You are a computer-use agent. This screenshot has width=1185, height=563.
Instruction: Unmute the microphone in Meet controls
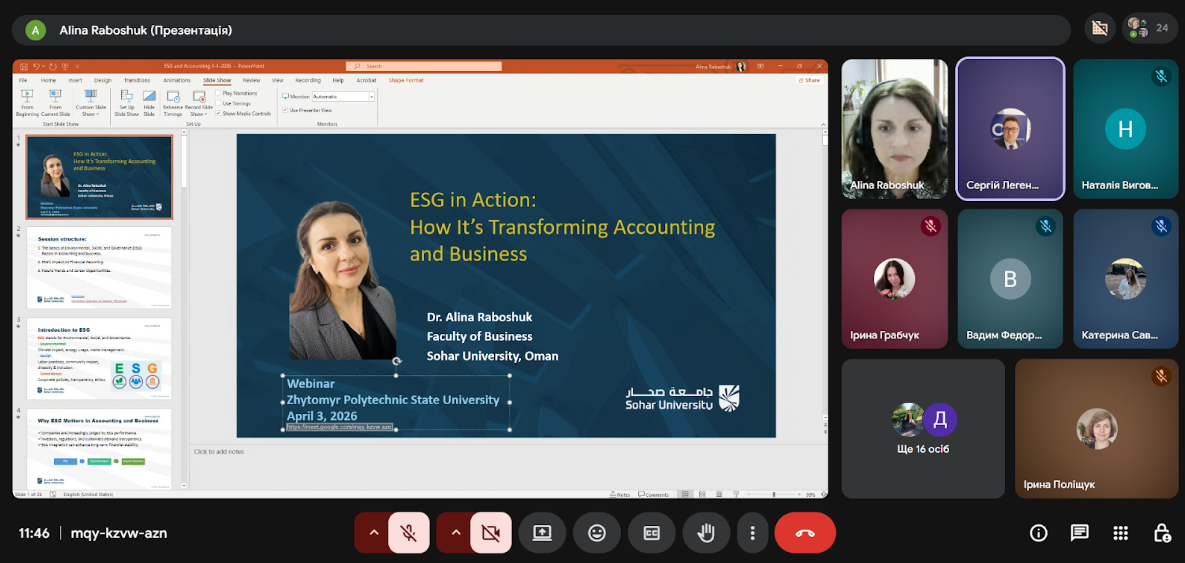[409, 533]
